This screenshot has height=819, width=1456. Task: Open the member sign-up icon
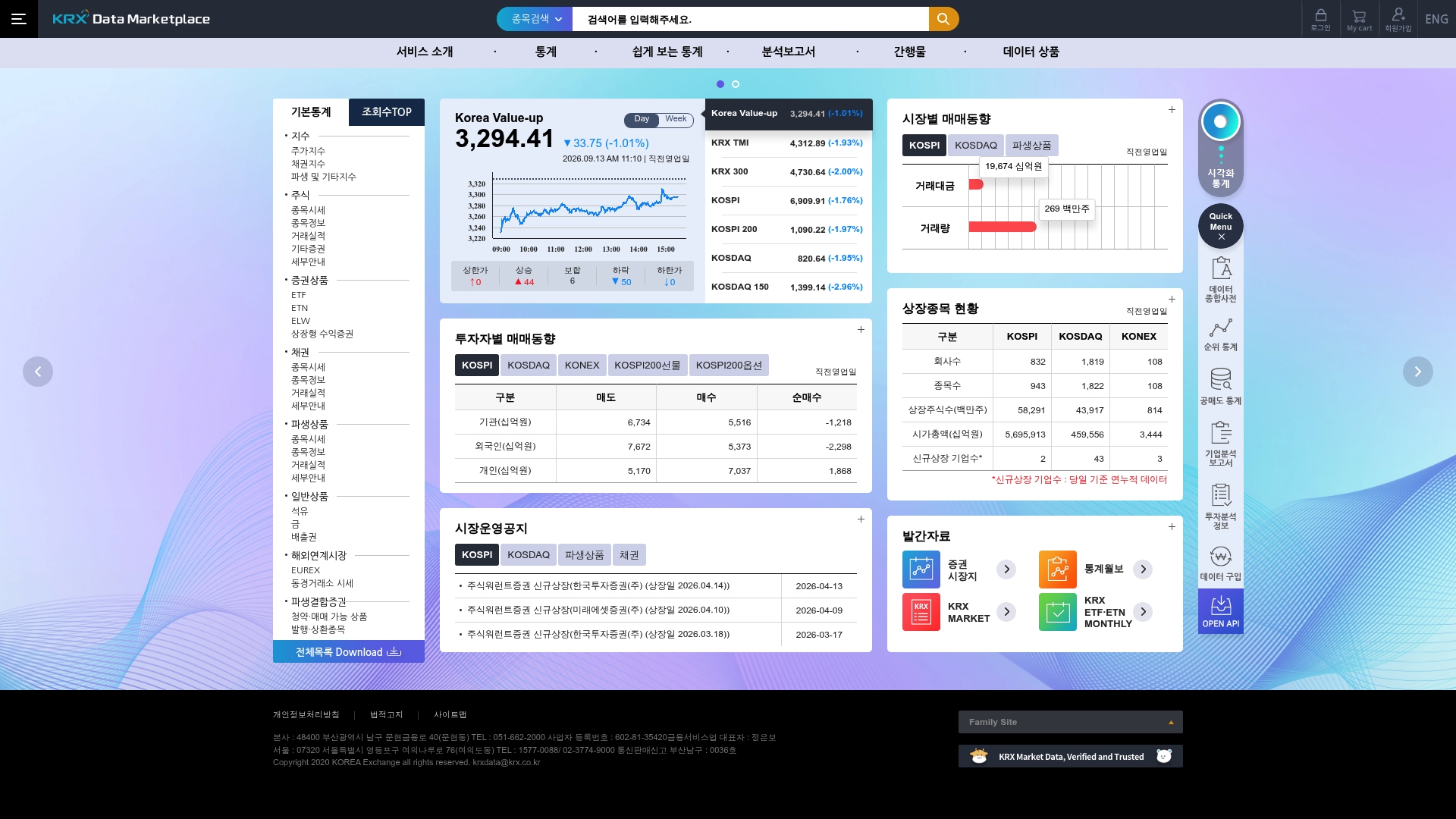[x=1398, y=19]
